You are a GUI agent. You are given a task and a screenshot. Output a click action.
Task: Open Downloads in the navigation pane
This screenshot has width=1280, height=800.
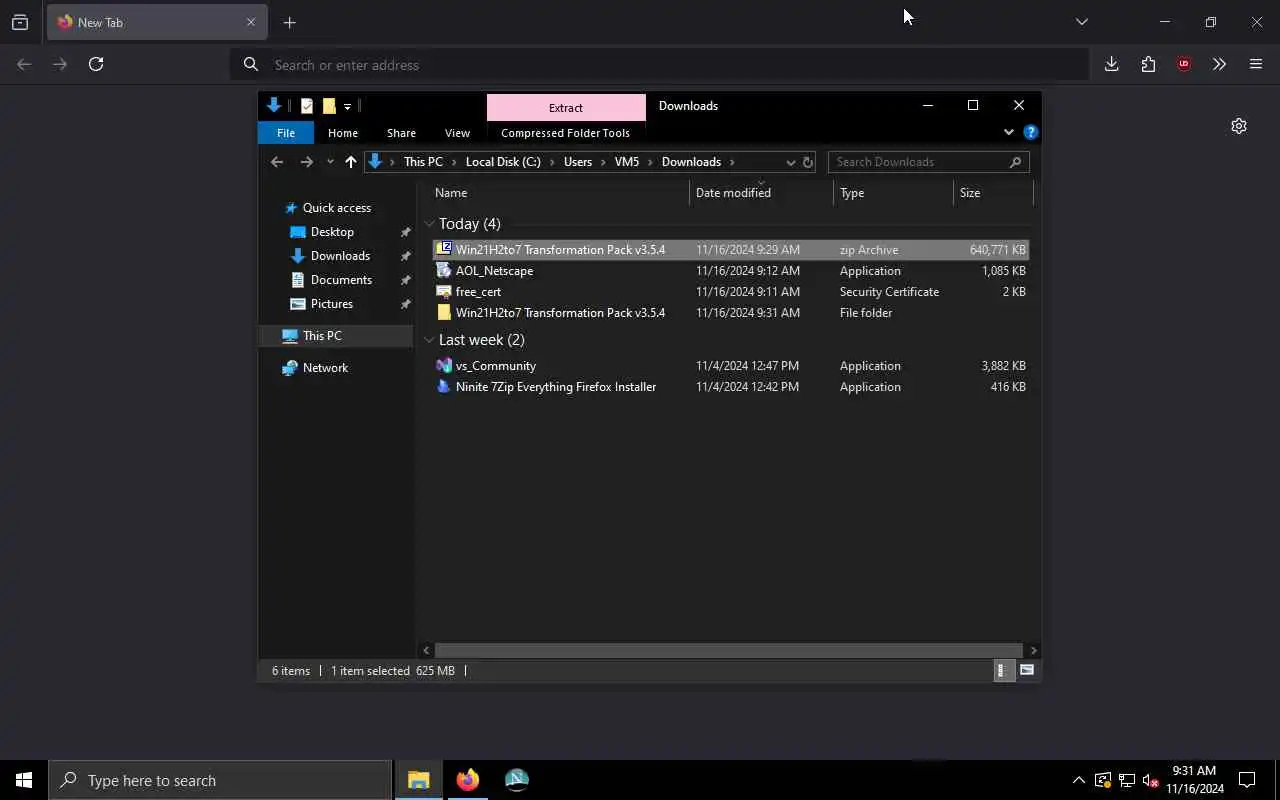click(x=340, y=256)
